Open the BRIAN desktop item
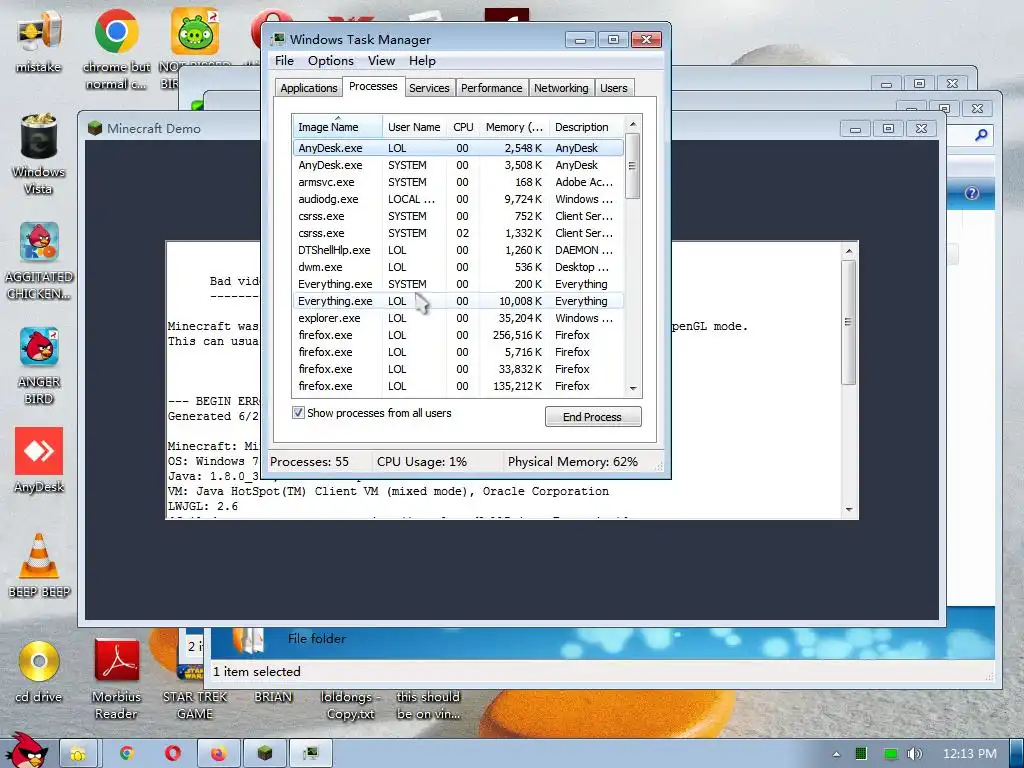The width and height of the screenshot is (1024, 768). click(273, 696)
